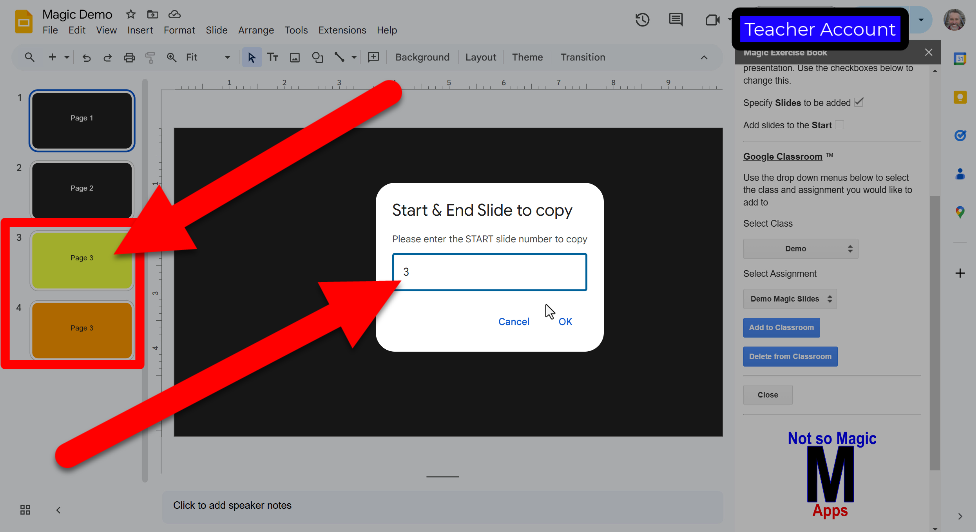Star the Magic Demo presentation
Image resolution: width=976 pixels, height=532 pixels.
point(131,14)
